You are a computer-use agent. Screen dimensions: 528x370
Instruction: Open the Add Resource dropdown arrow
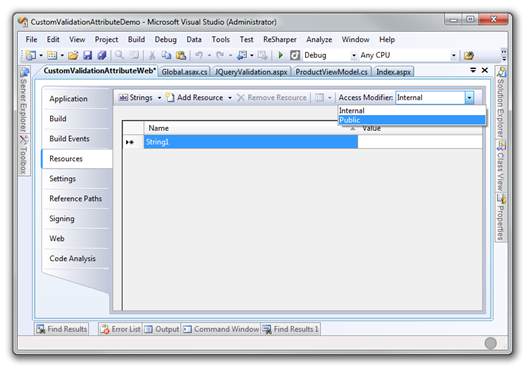tap(230, 98)
